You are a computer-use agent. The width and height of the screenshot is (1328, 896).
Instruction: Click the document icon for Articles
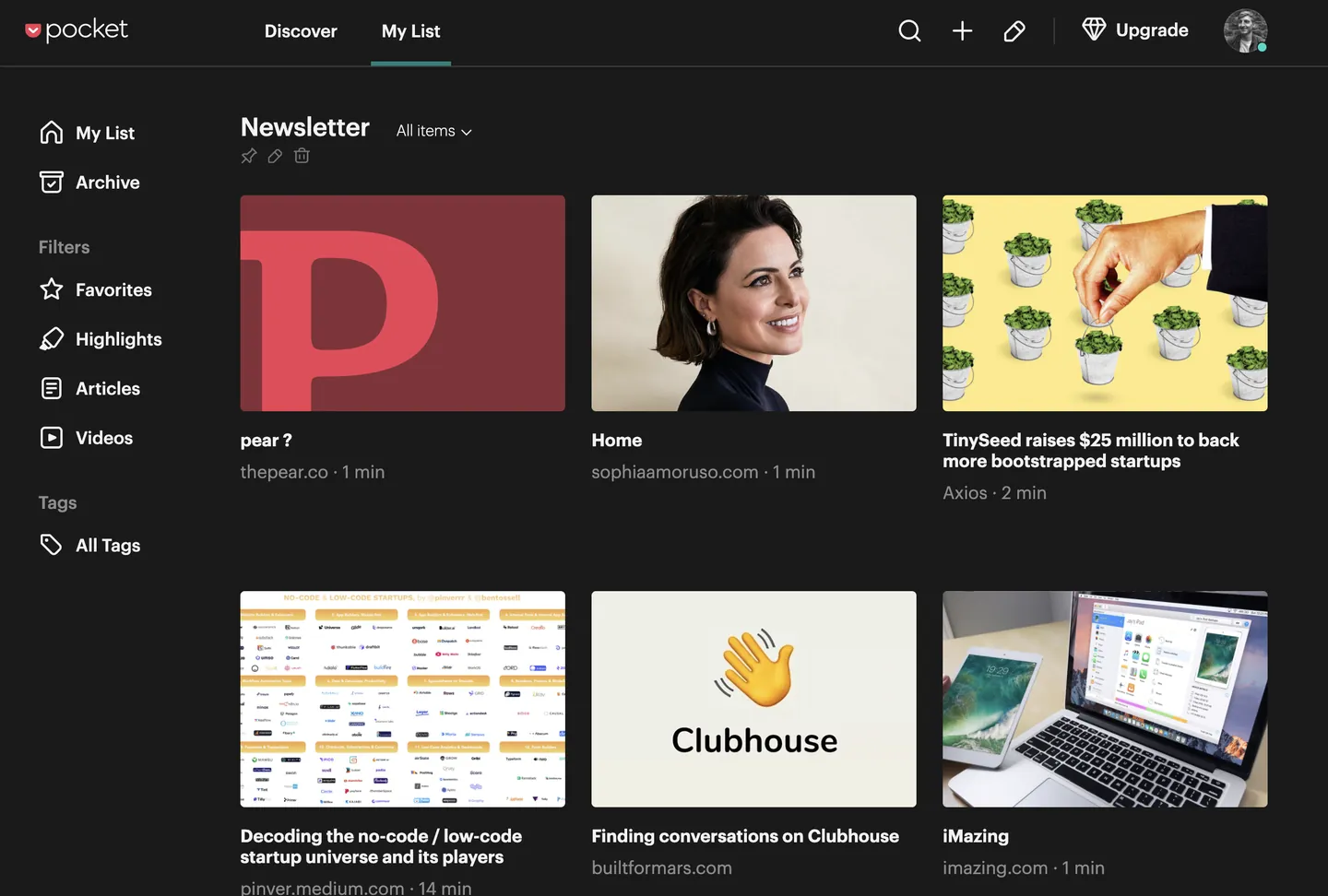52,388
